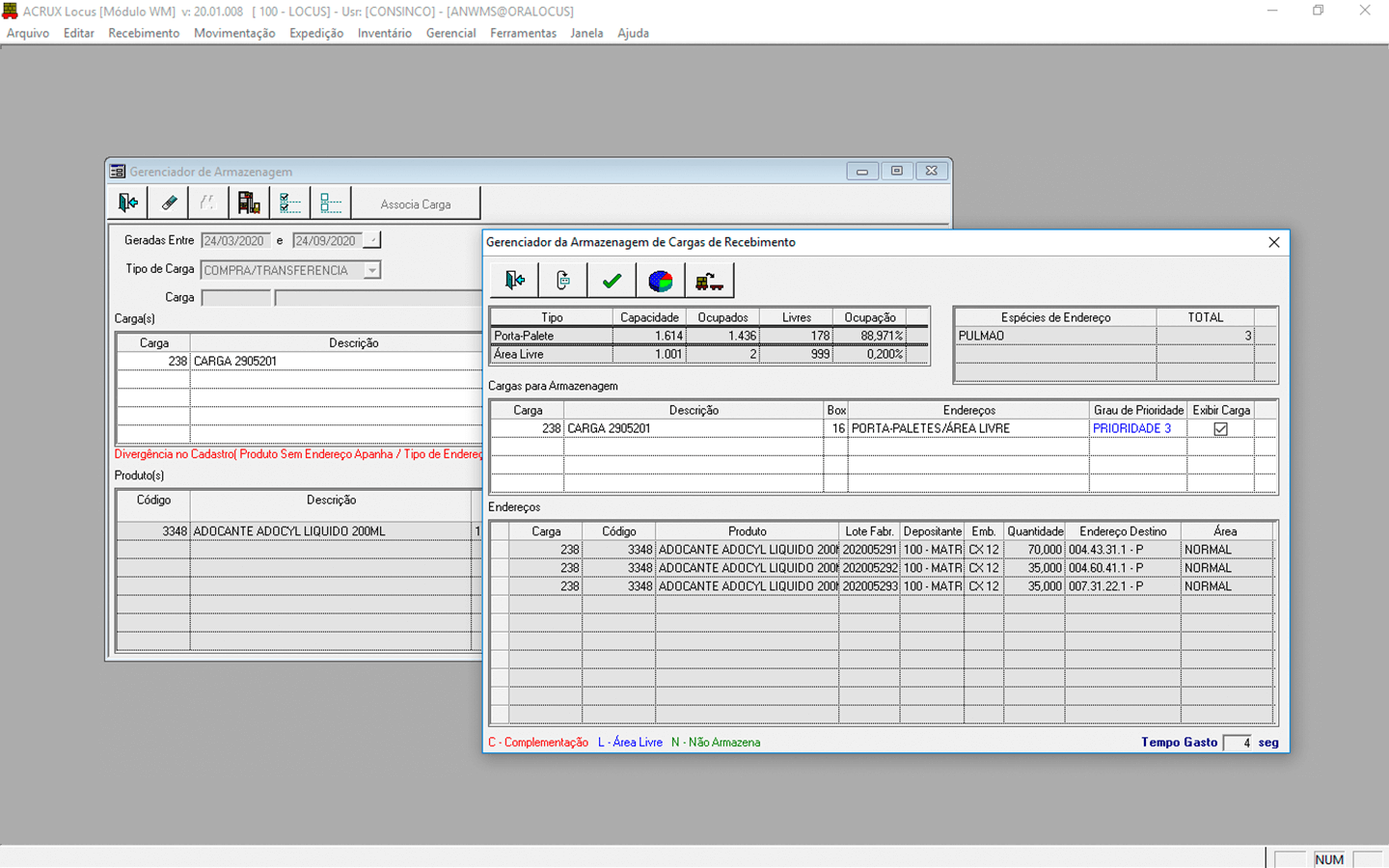Open the Recebimento menu
The image size is (1389, 868).
click(x=144, y=33)
